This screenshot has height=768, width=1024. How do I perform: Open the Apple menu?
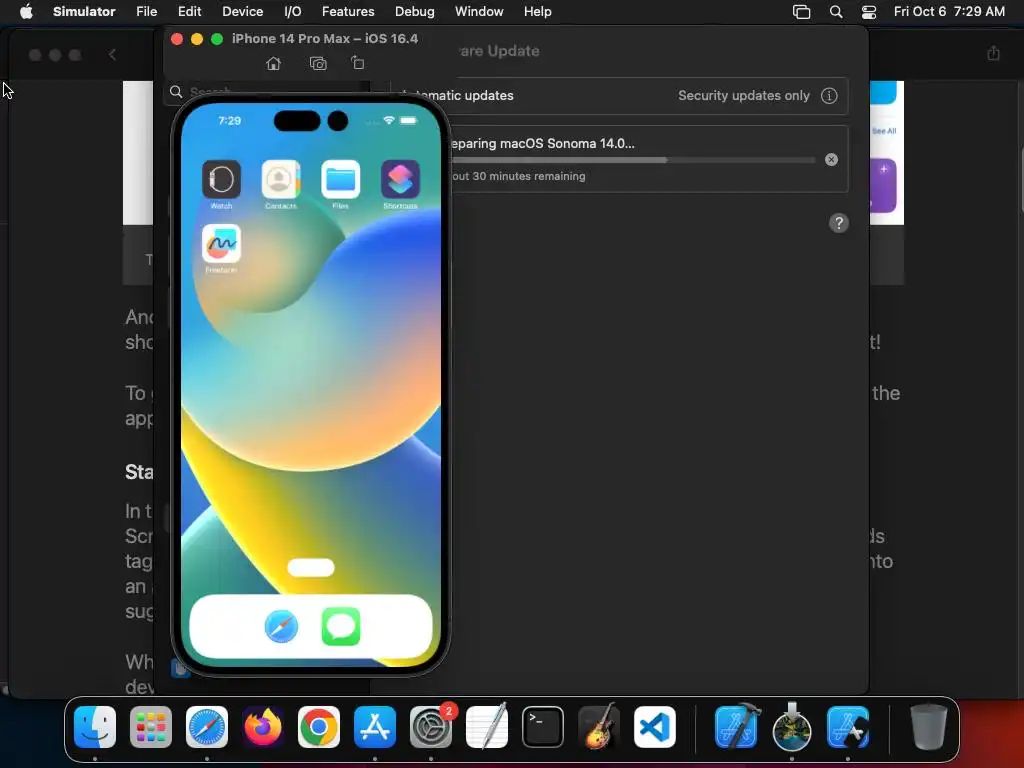point(26,12)
